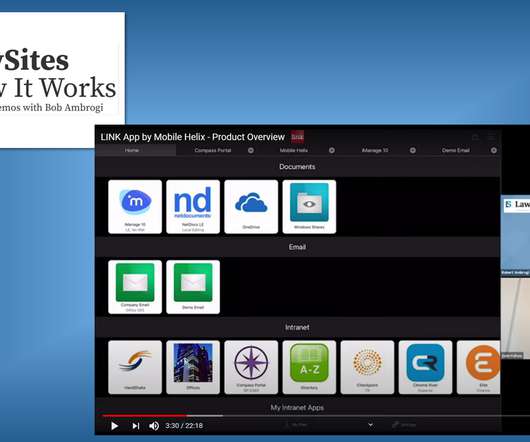The image size is (530, 442).
Task: Open the Chrome River CR tile
Action: [x=426, y=367]
